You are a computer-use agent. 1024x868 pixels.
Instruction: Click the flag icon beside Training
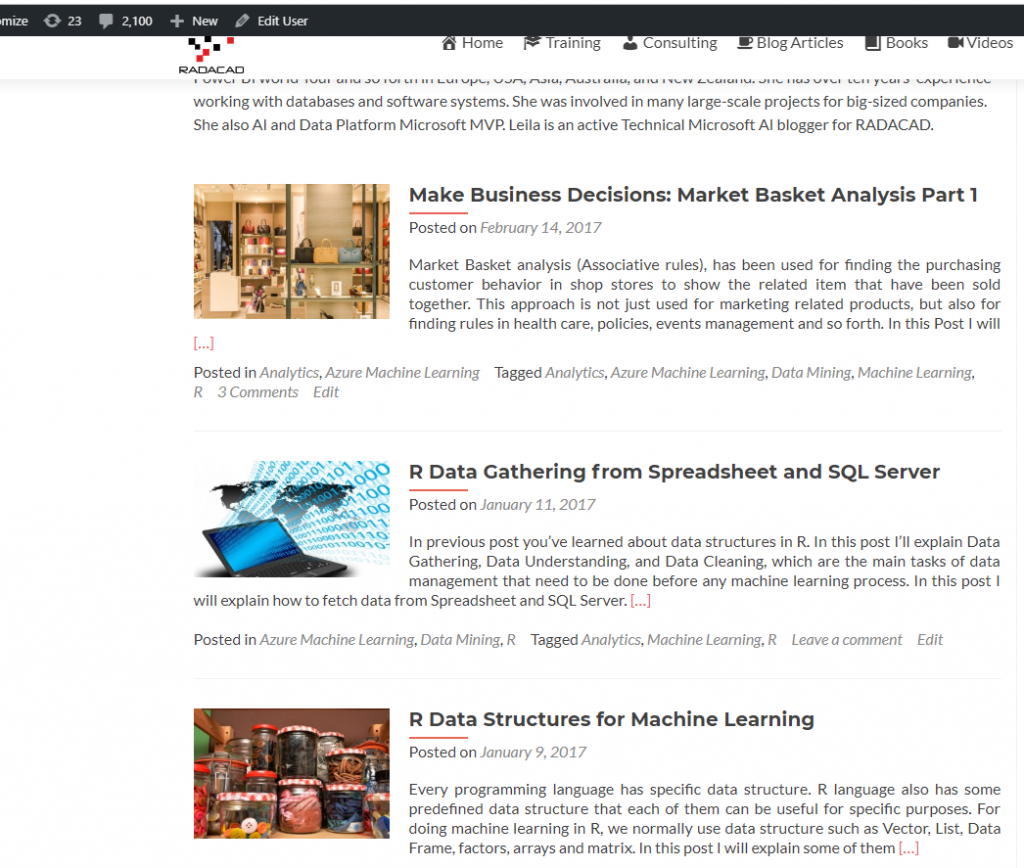click(x=532, y=43)
